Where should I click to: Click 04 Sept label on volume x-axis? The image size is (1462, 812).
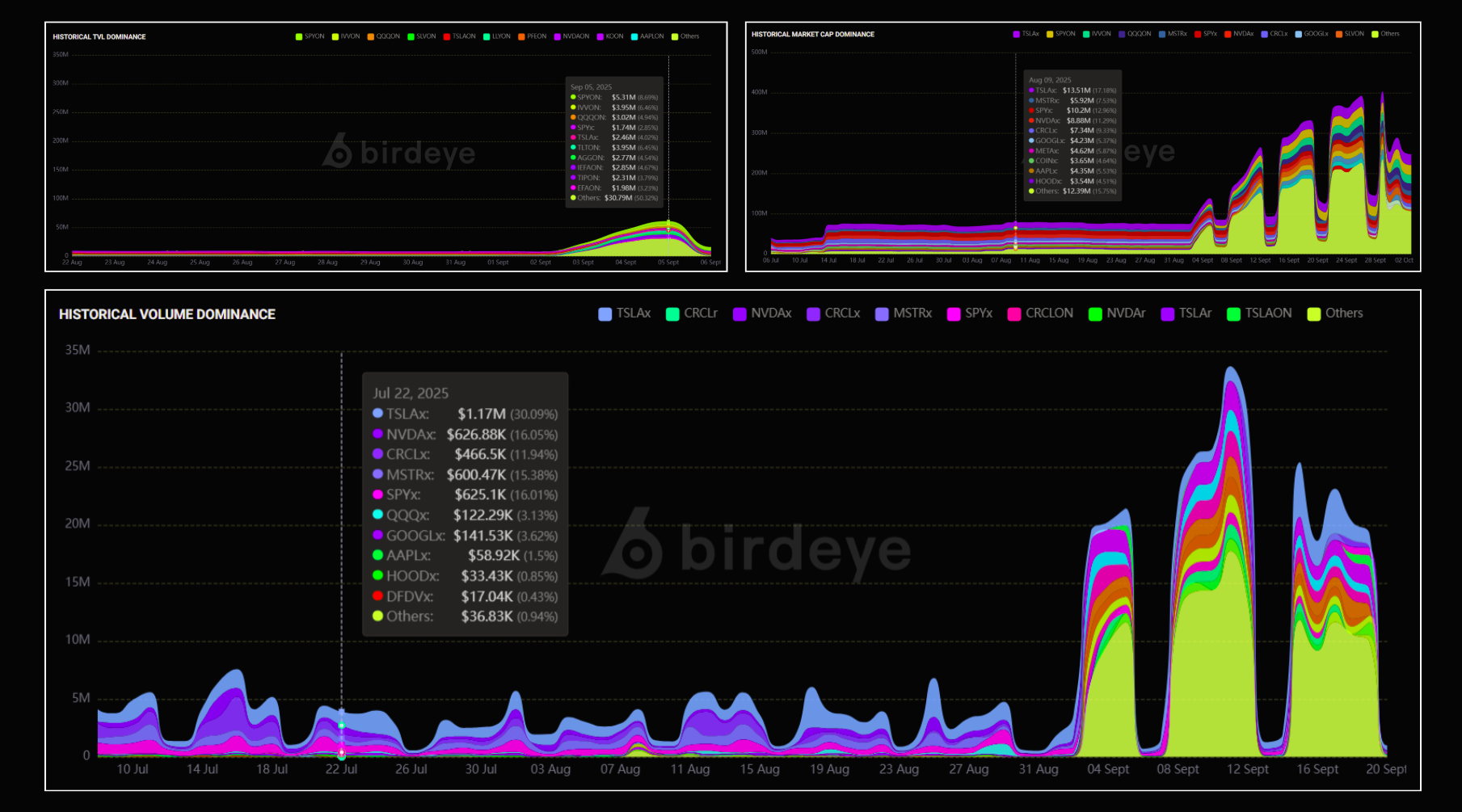click(1108, 769)
